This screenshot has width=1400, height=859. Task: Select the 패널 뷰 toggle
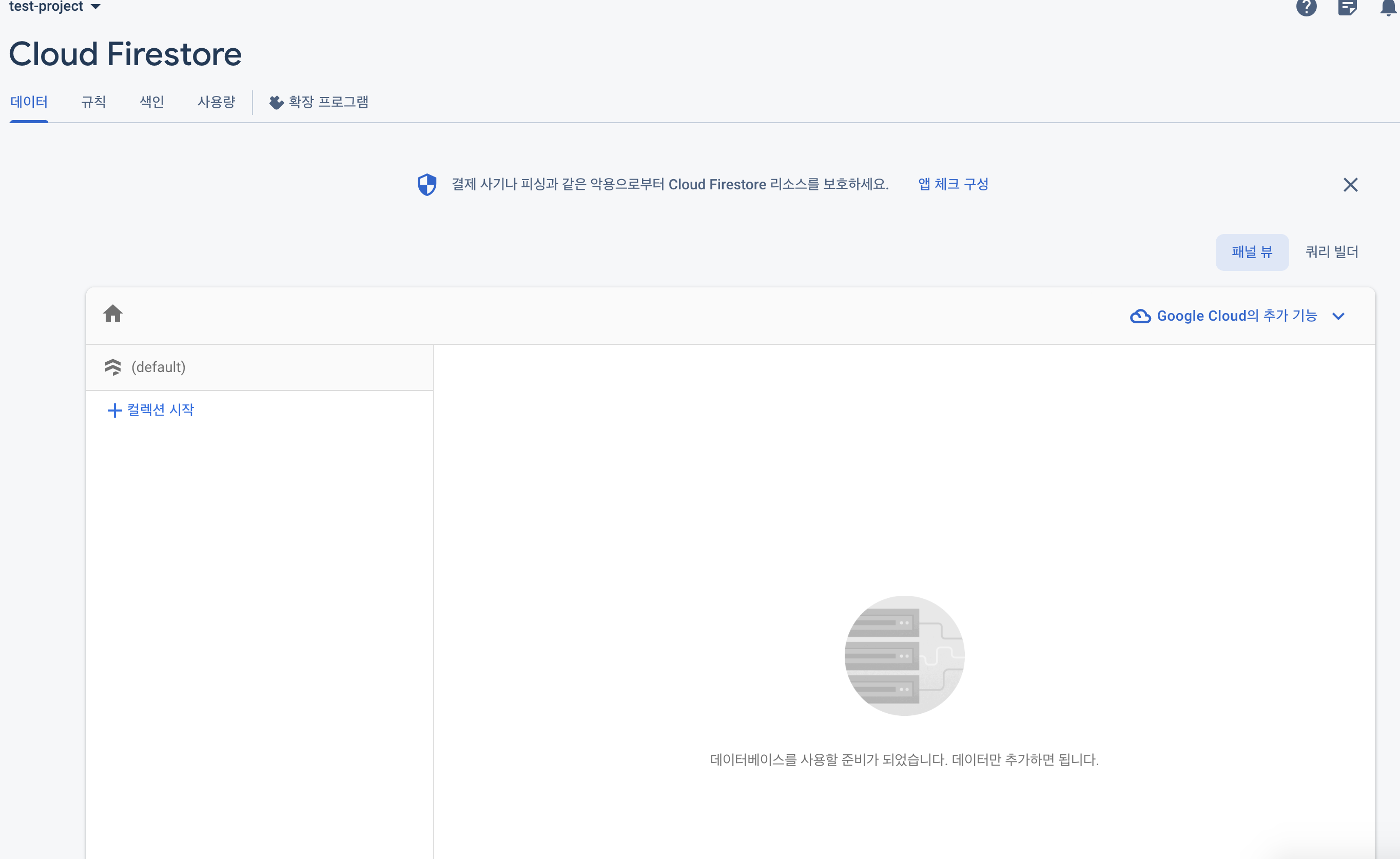pyautogui.click(x=1252, y=252)
